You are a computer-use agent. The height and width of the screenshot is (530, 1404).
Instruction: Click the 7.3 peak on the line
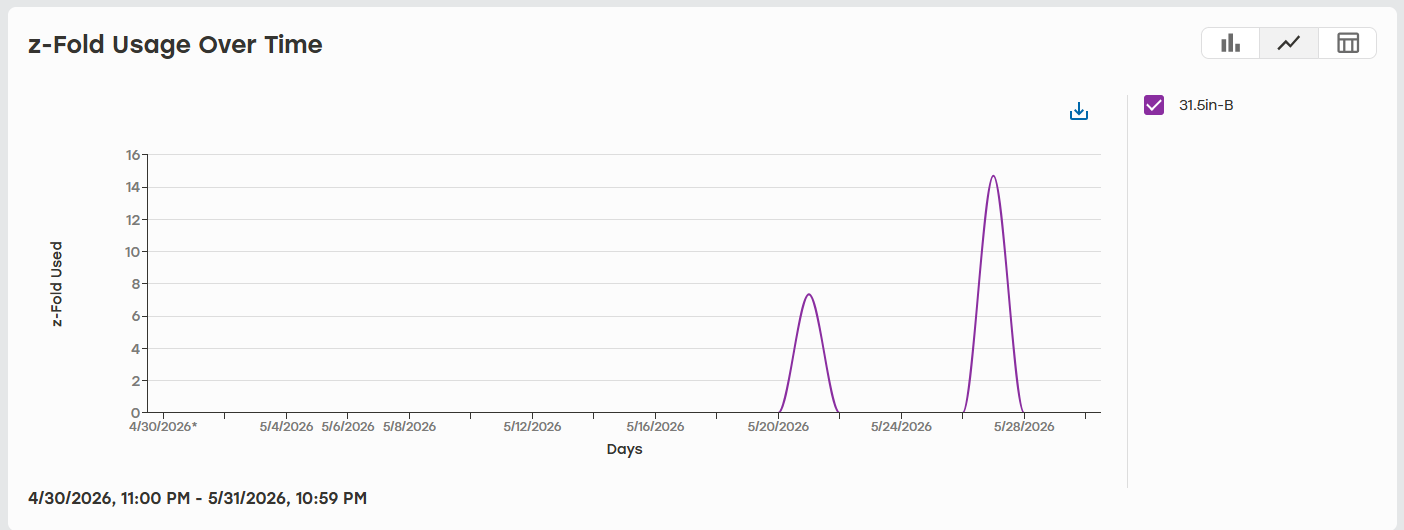coord(808,294)
